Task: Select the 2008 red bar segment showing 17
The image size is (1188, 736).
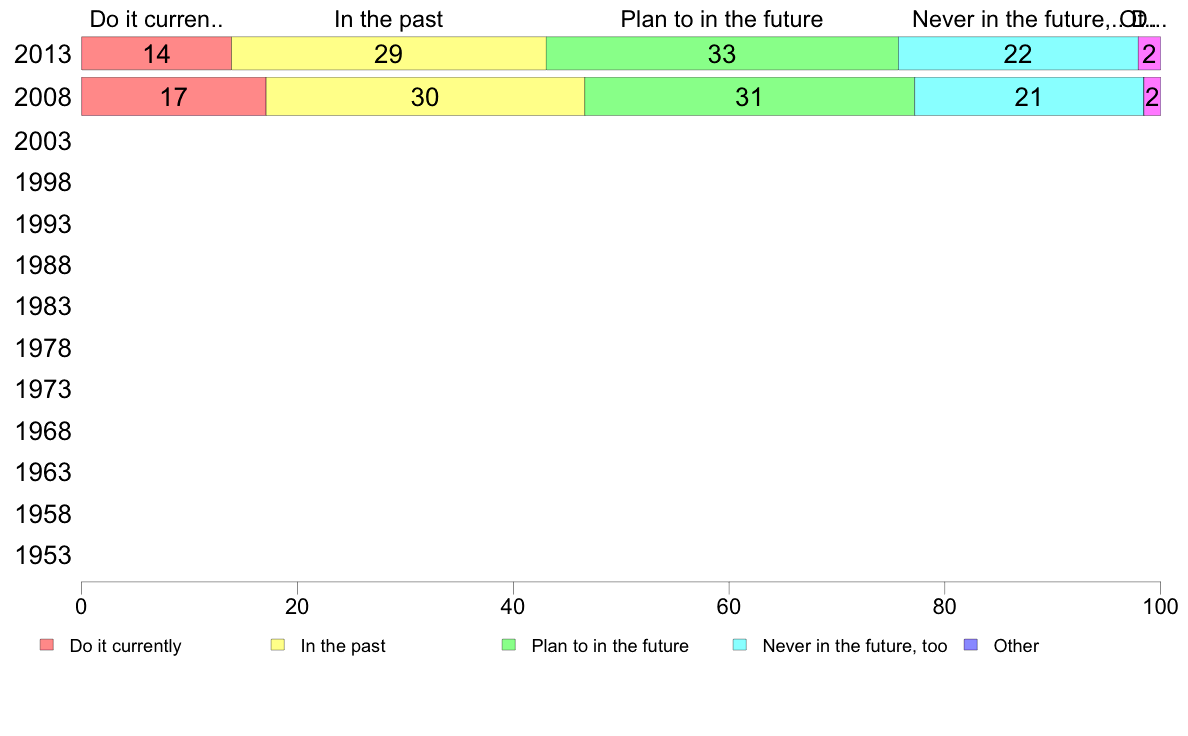Action: [x=174, y=96]
